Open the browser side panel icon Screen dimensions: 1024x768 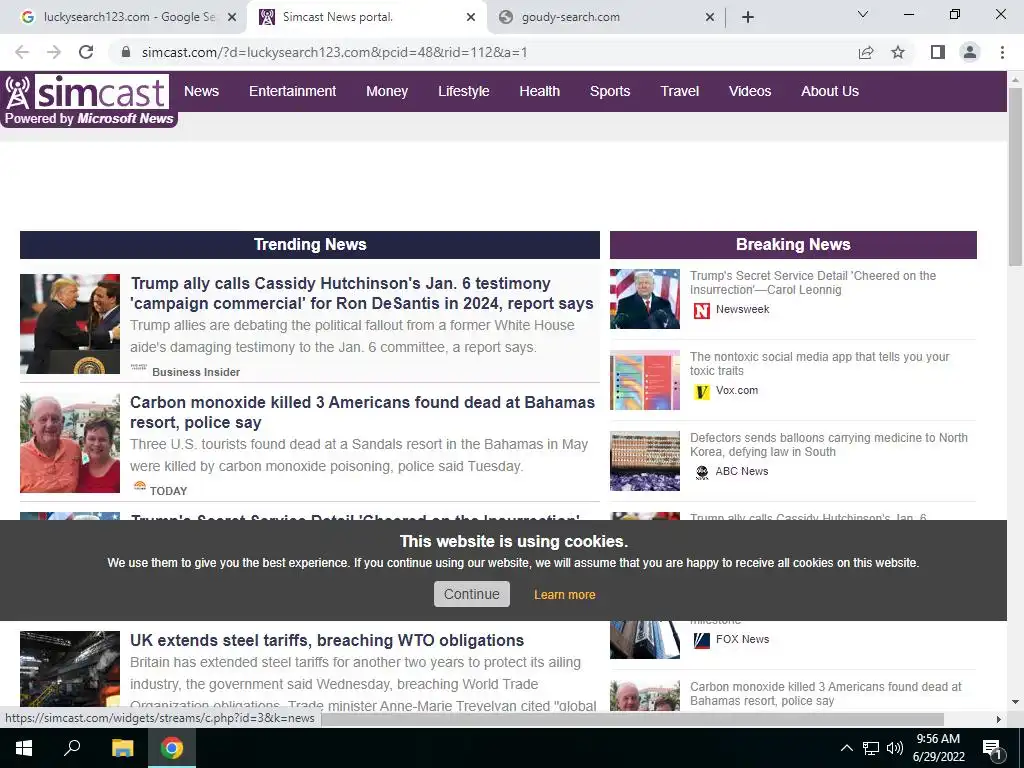[x=938, y=52]
